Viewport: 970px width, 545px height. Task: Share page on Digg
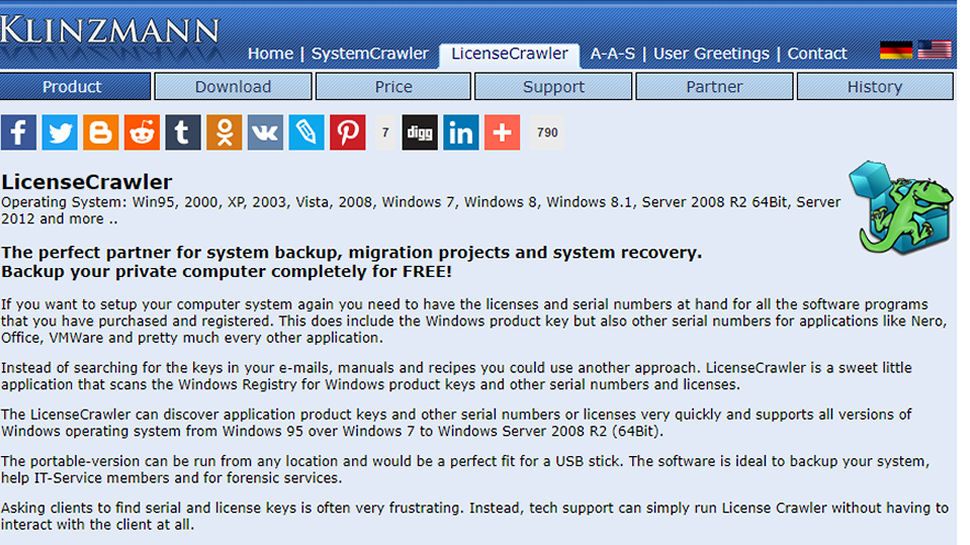tap(419, 132)
